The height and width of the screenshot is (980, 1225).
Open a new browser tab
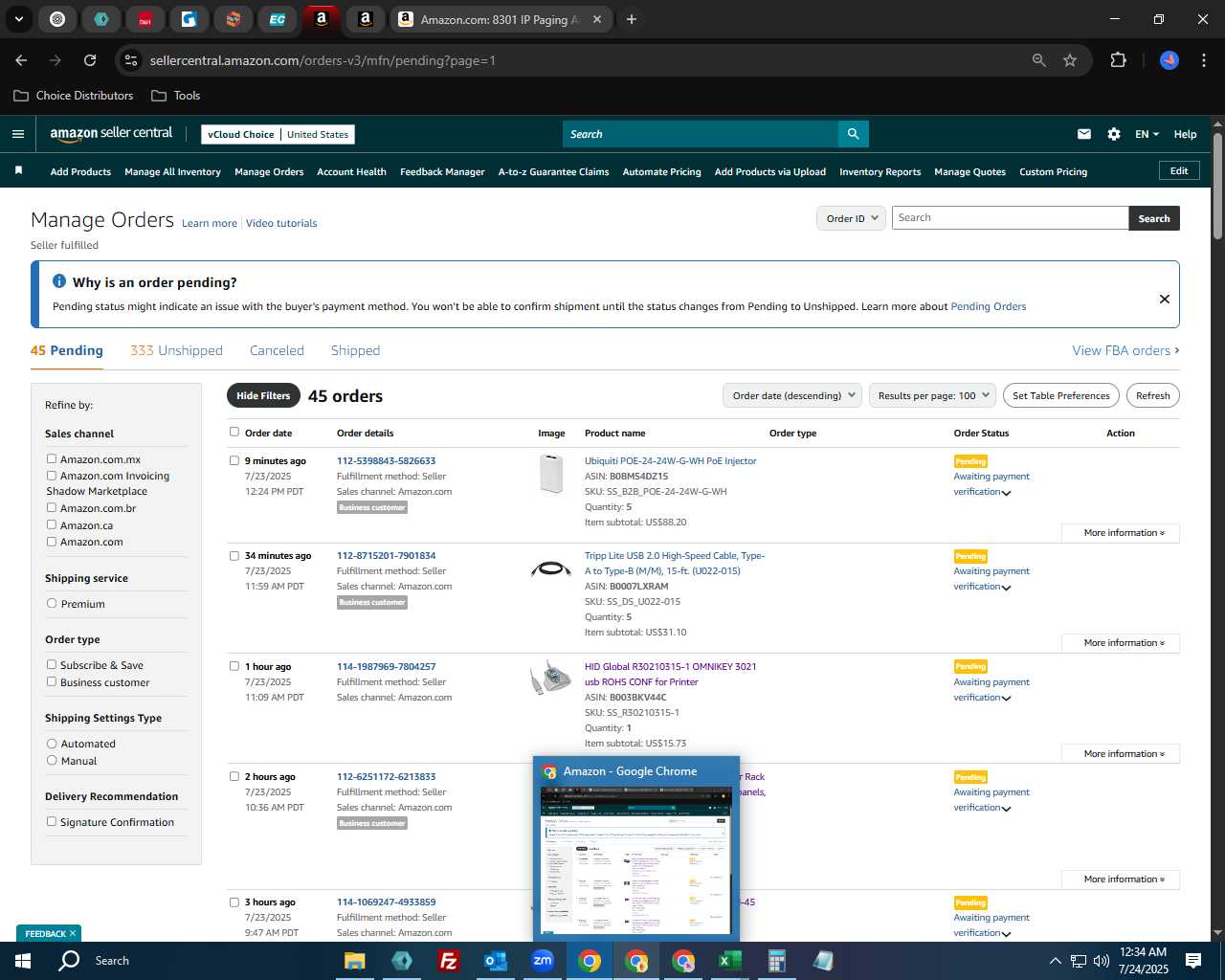pyautogui.click(x=631, y=19)
